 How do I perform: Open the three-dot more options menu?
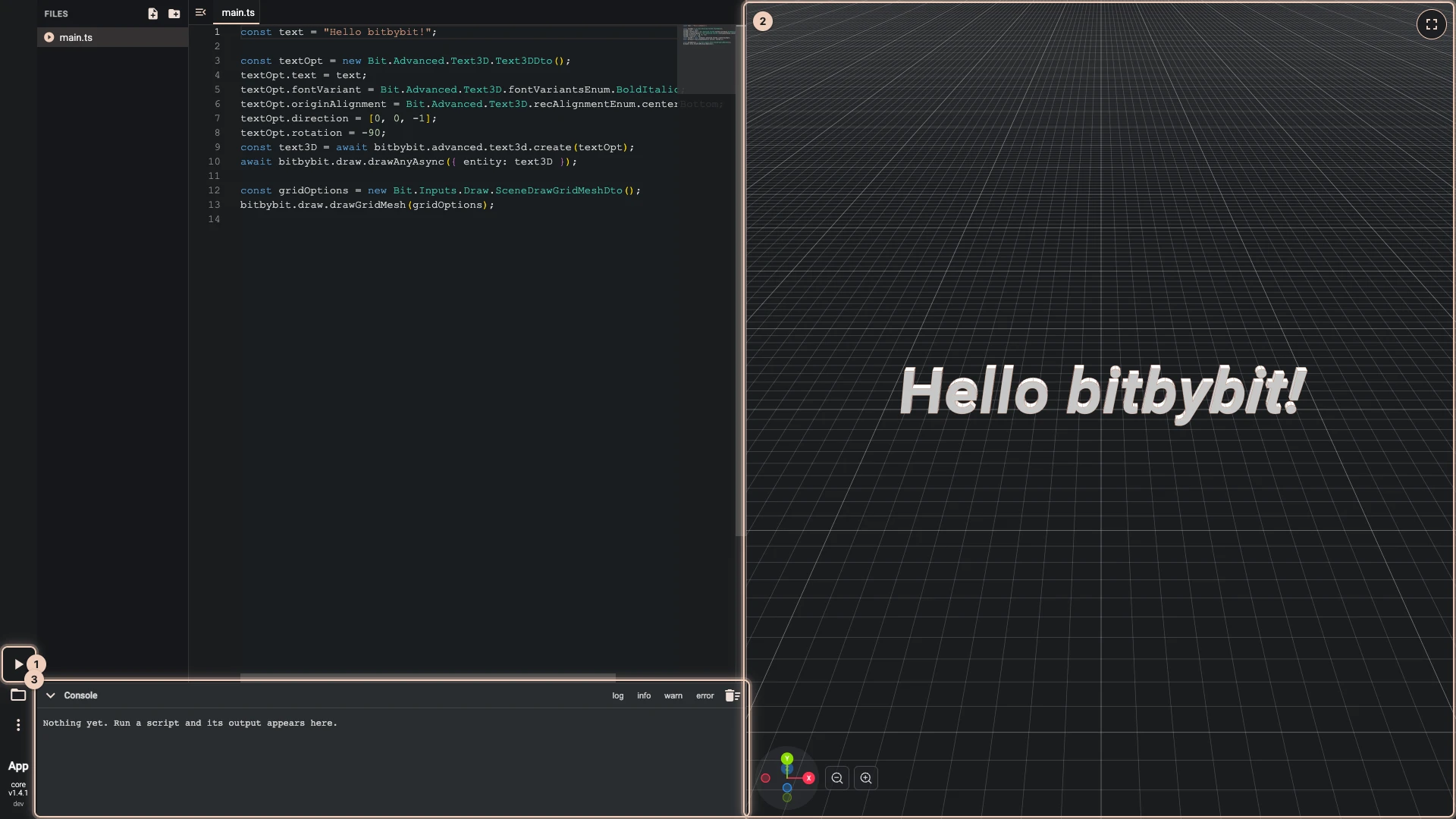(18, 725)
